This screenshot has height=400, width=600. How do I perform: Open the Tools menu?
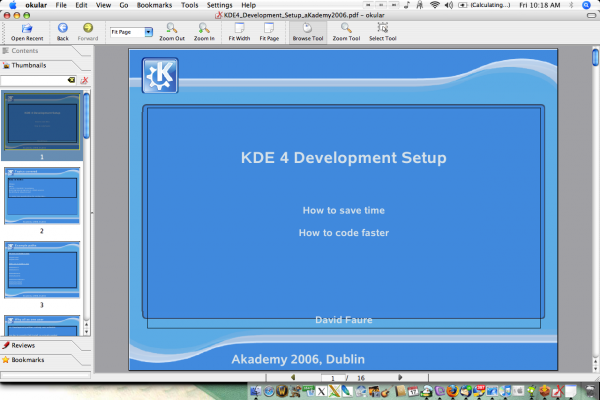(x=189, y=5)
